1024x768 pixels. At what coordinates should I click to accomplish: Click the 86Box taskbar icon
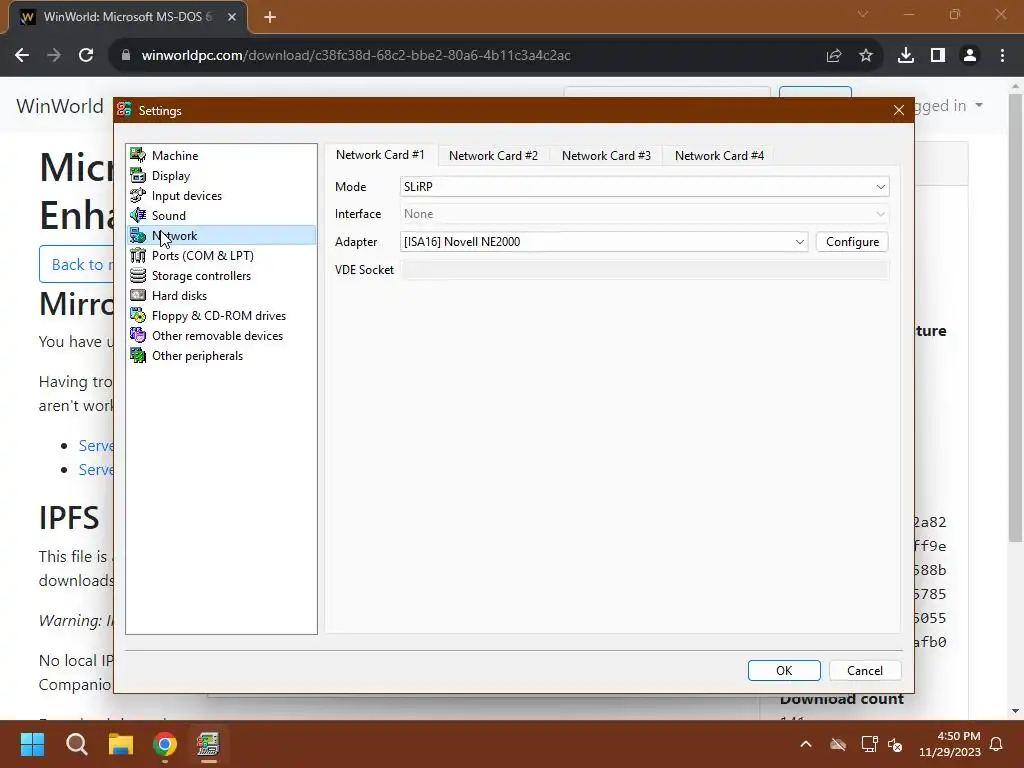point(208,744)
